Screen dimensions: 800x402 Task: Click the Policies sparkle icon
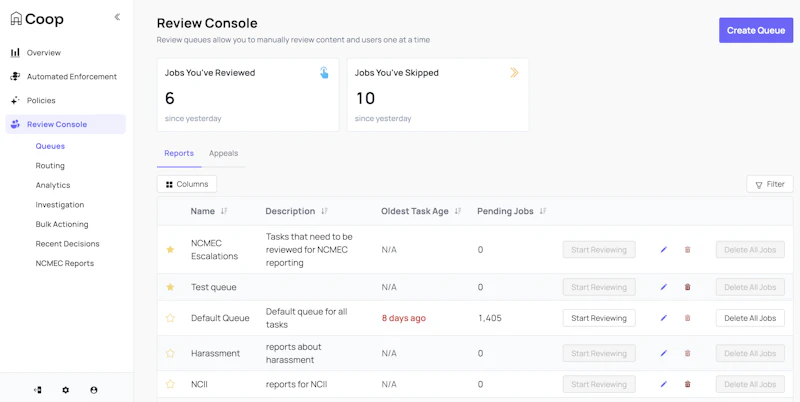pos(15,100)
